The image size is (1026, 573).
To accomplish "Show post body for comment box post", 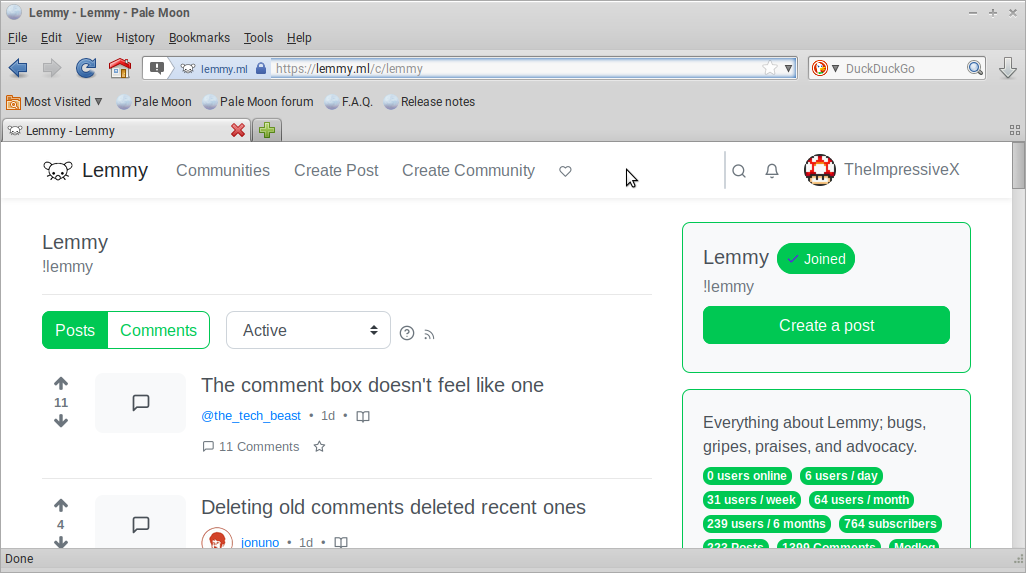I will point(363,417).
